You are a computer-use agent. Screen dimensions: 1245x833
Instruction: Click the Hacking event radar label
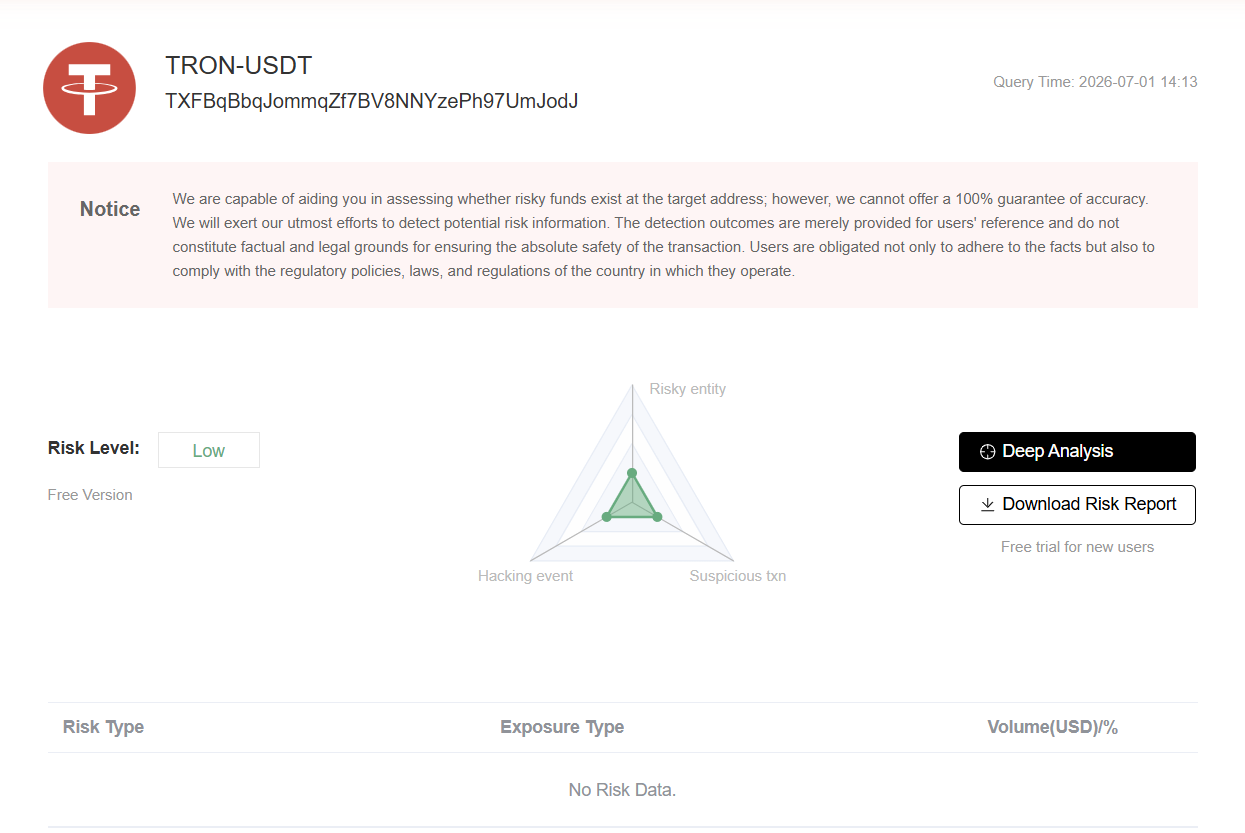pos(526,576)
